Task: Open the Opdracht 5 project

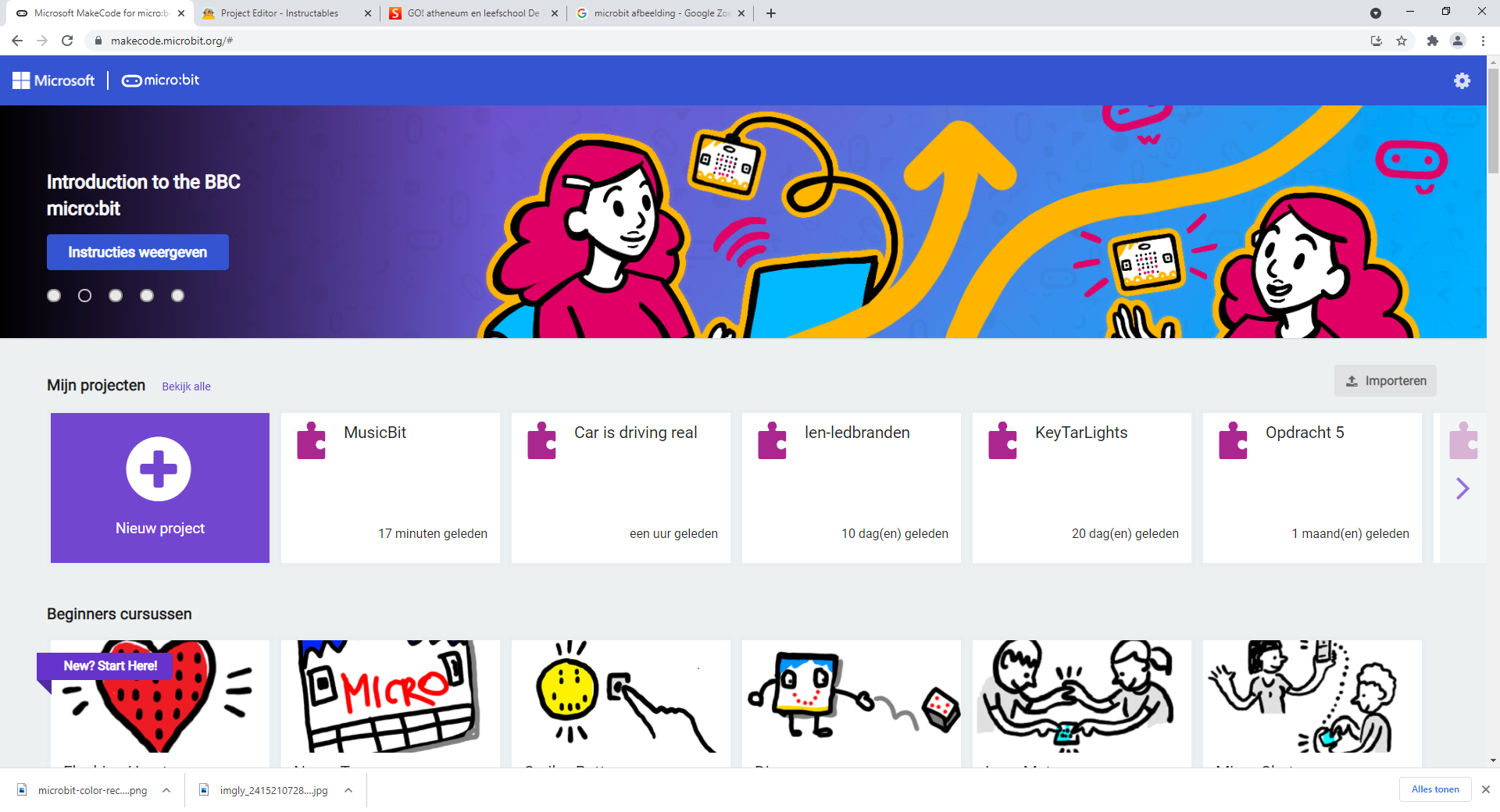Action: [x=1312, y=488]
